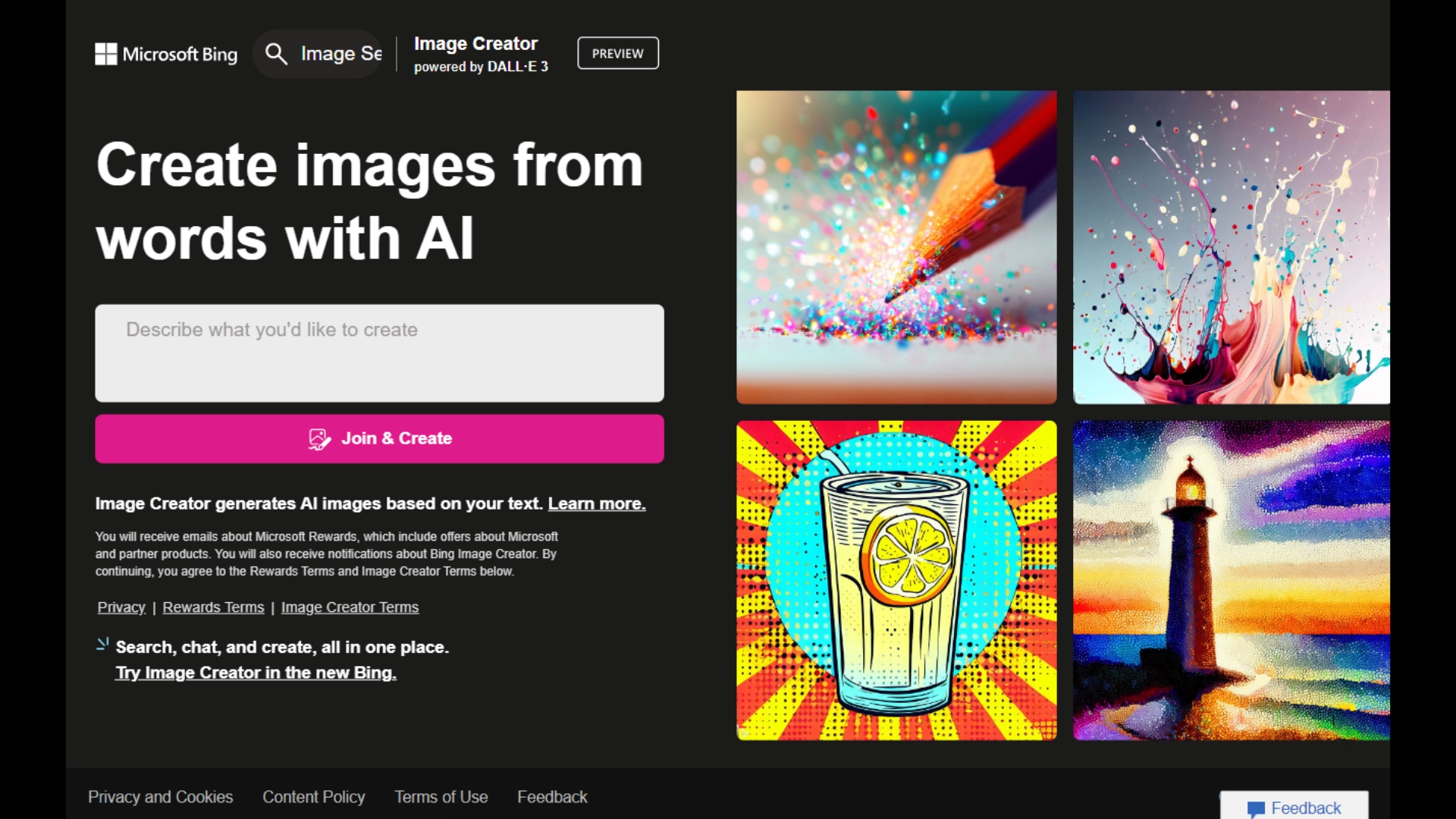Image resolution: width=1456 pixels, height=819 pixels.
Task: Open the Privacy link
Action: [x=121, y=607]
